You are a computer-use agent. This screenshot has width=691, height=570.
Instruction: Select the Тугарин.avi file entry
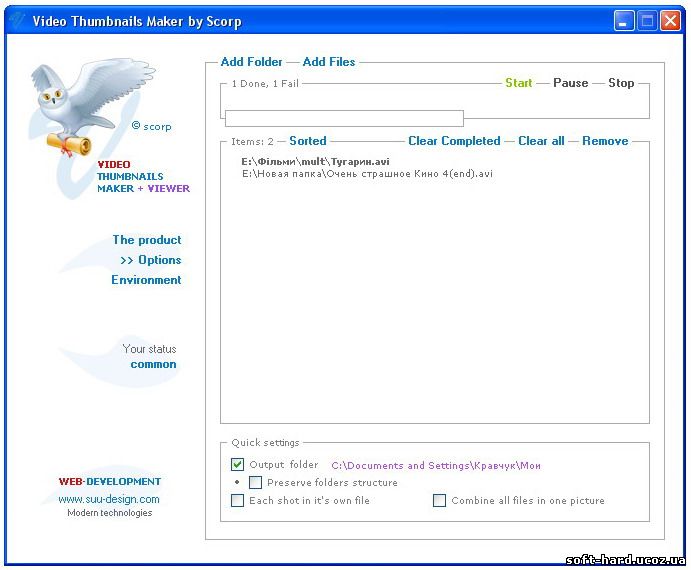pyautogui.click(x=316, y=161)
